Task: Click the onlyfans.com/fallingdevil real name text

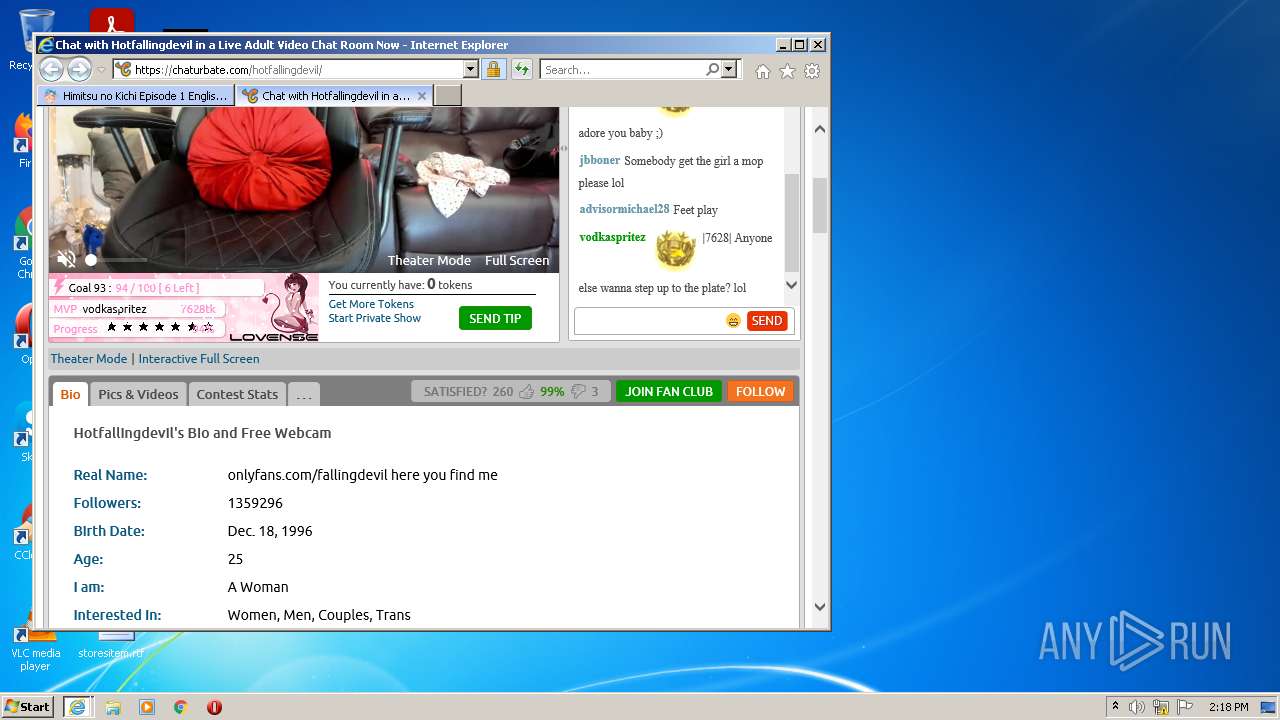Action: click(362, 475)
